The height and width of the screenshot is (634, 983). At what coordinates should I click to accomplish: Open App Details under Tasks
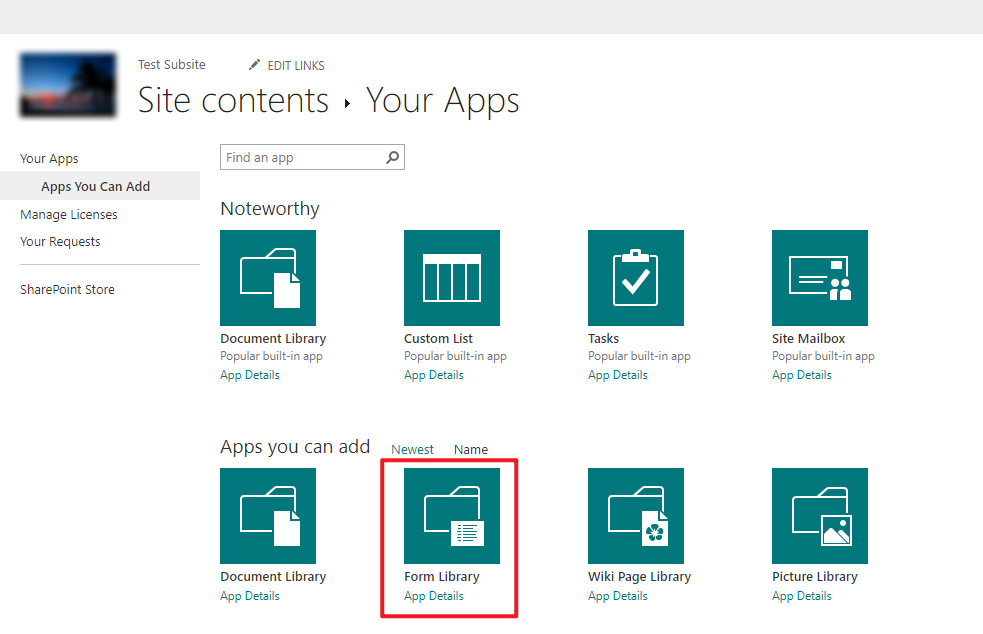(618, 375)
